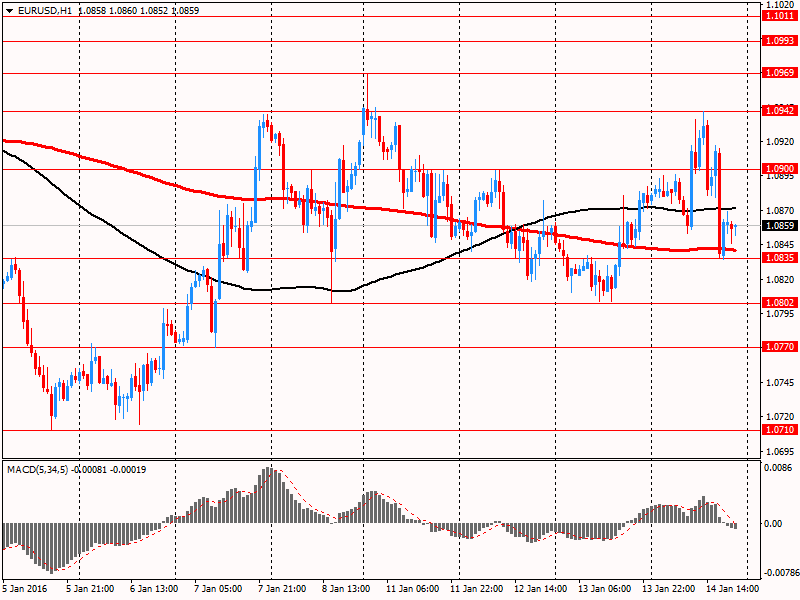This screenshot has width=800, height=600.
Task: Select the red 1.0900 price level label
Action: [779, 169]
